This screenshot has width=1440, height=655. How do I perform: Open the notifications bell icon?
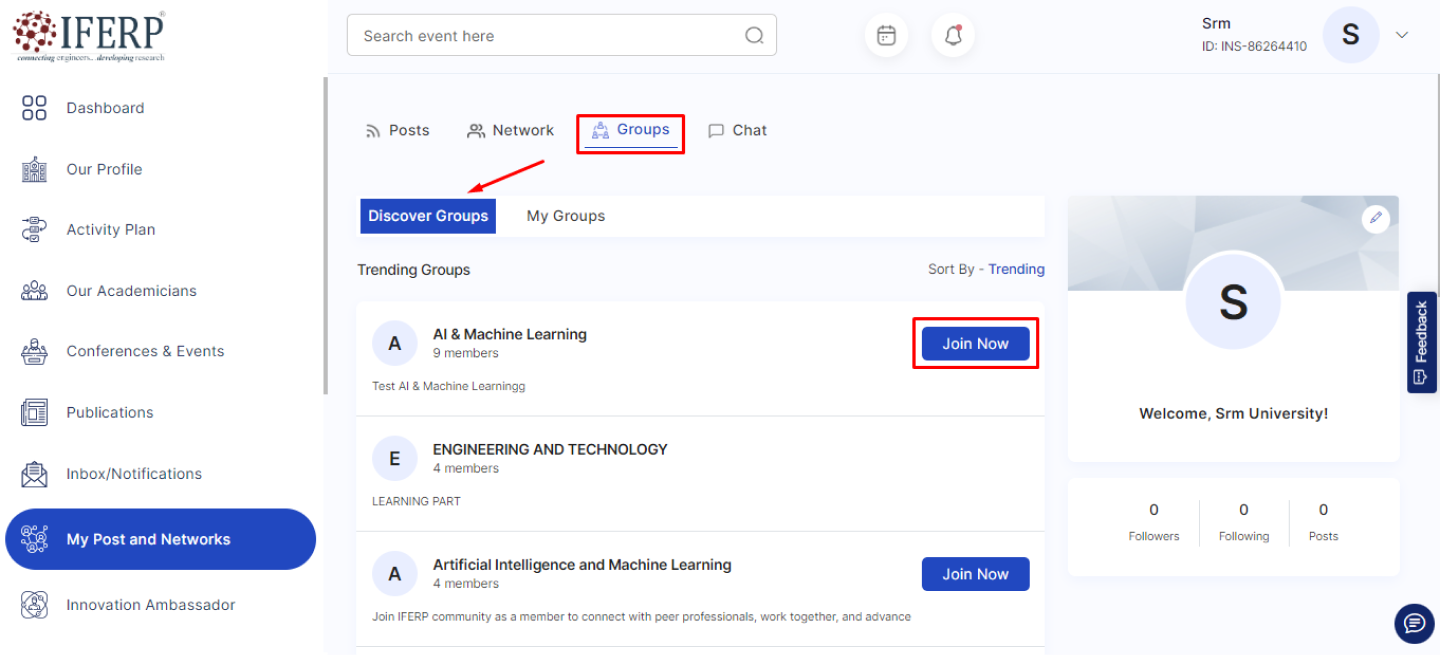click(953, 36)
